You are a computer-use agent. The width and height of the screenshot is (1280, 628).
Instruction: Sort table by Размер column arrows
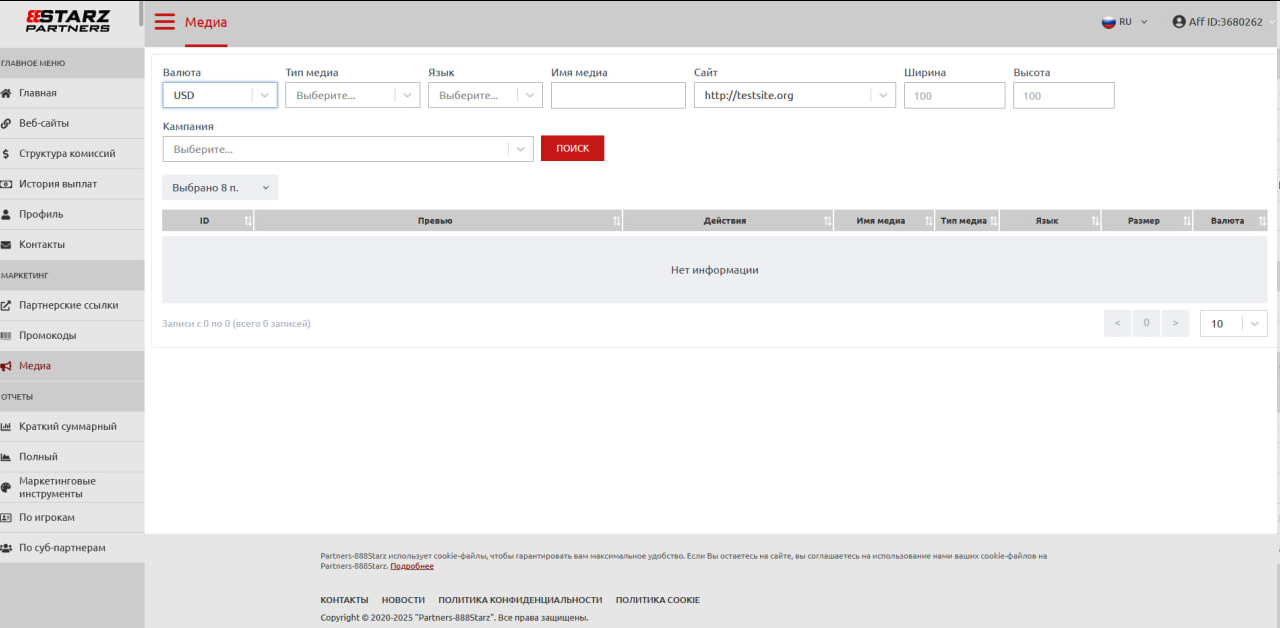(1186, 221)
